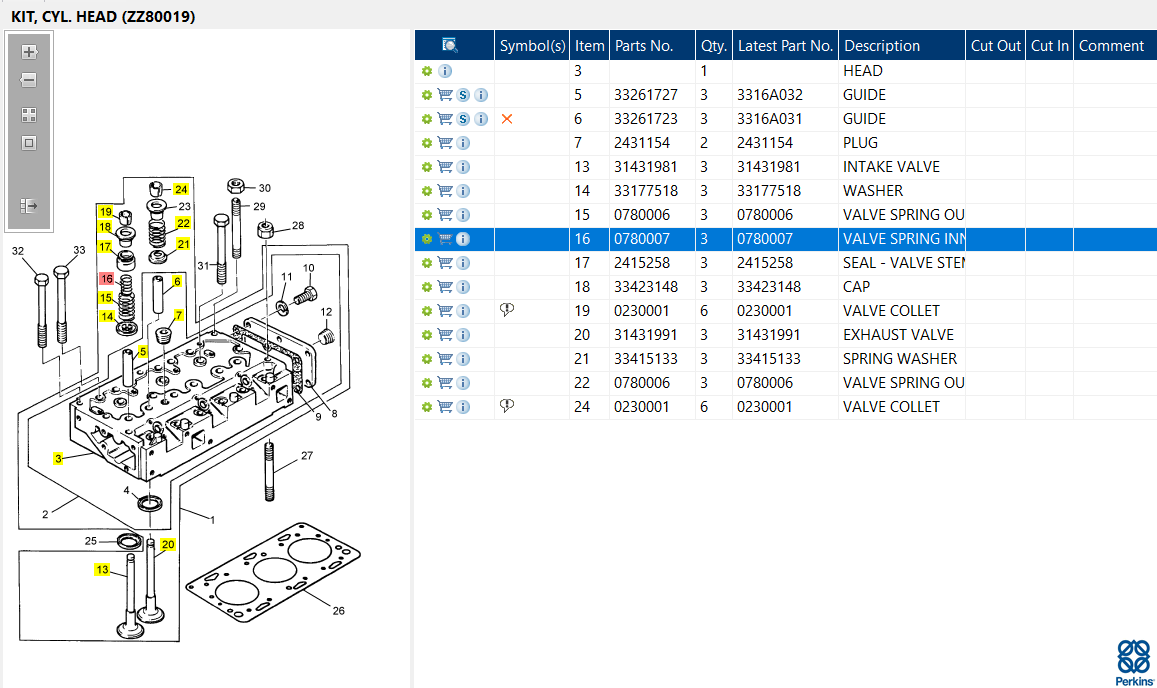Click the Cut Out column header

(x=995, y=45)
